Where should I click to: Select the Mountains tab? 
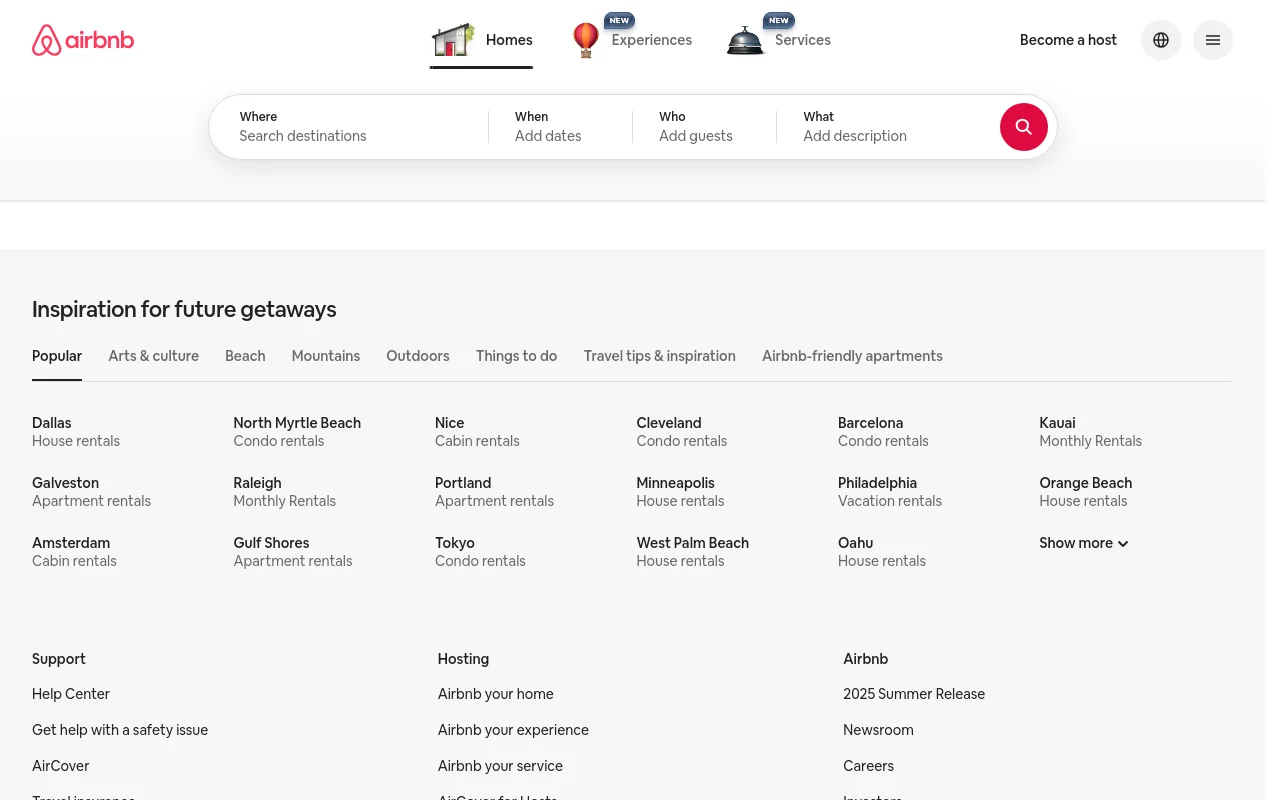[x=325, y=356]
